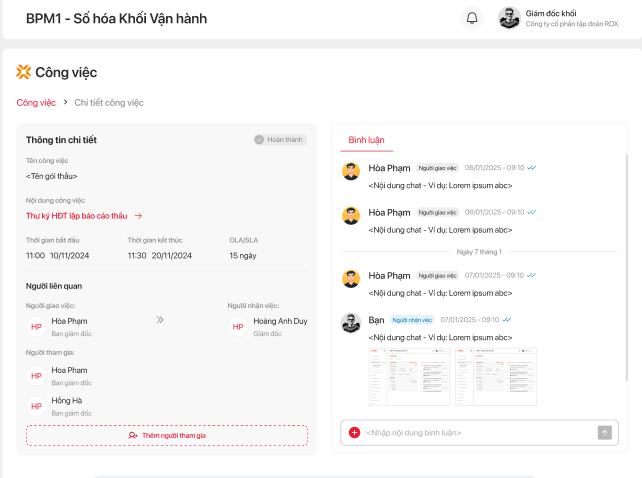
Task: Click the avatar beside the Bạn comment
Action: pyautogui.click(x=351, y=323)
